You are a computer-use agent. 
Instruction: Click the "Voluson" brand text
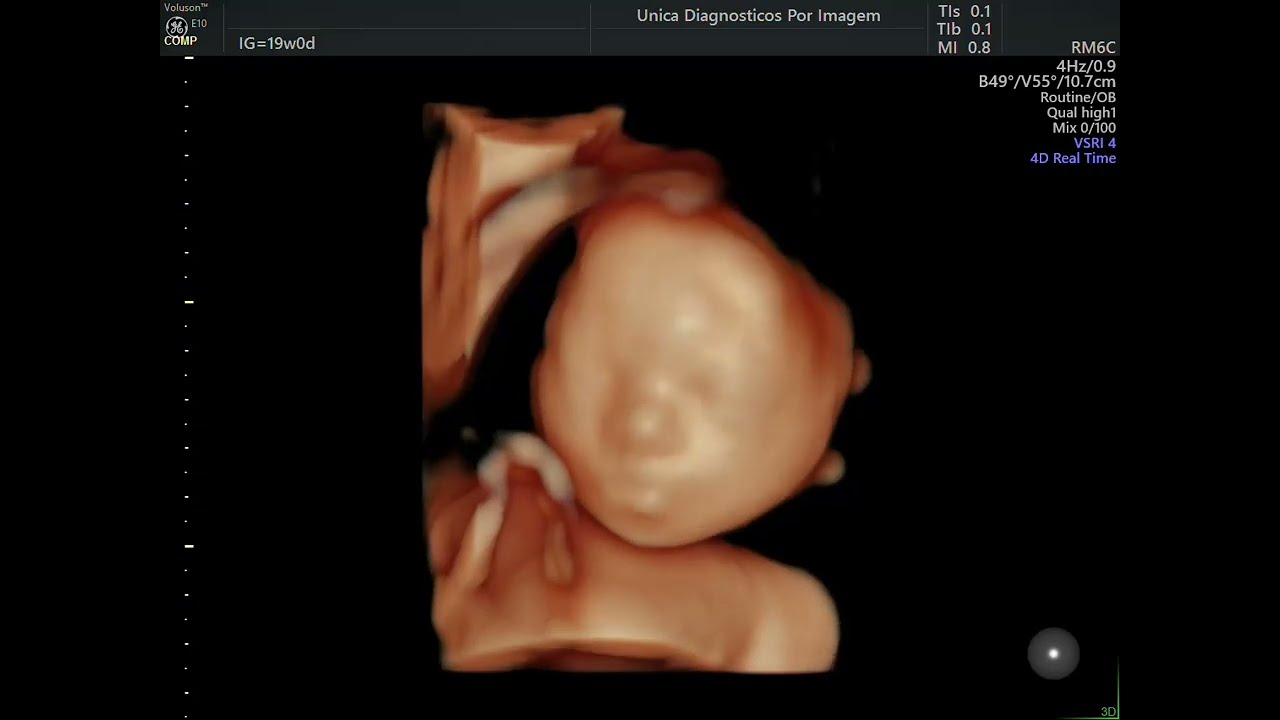(186, 7)
